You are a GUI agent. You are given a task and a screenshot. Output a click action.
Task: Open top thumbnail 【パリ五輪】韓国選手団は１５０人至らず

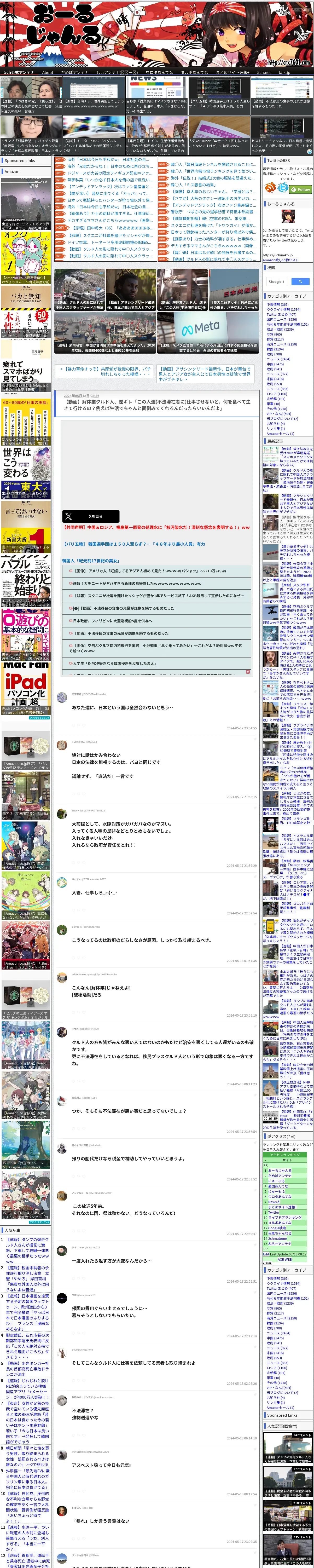pos(219,95)
